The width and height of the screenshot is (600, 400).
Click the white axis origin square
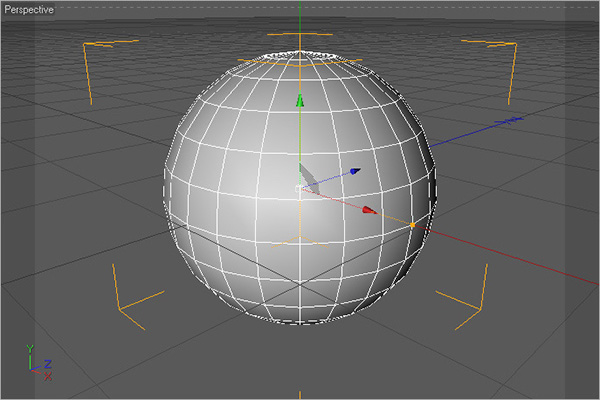pos(298,188)
